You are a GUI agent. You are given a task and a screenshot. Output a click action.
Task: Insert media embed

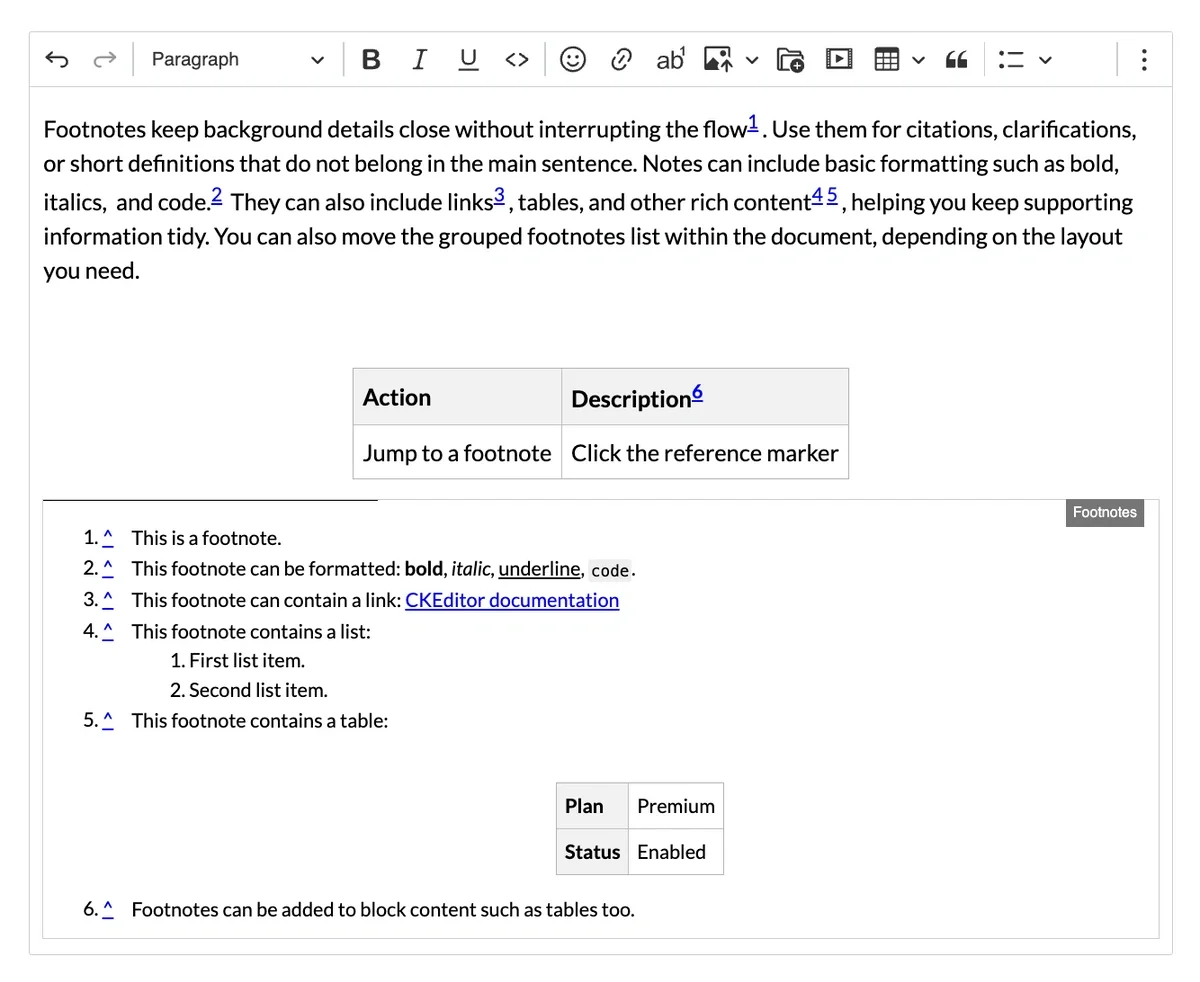pos(838,60)
